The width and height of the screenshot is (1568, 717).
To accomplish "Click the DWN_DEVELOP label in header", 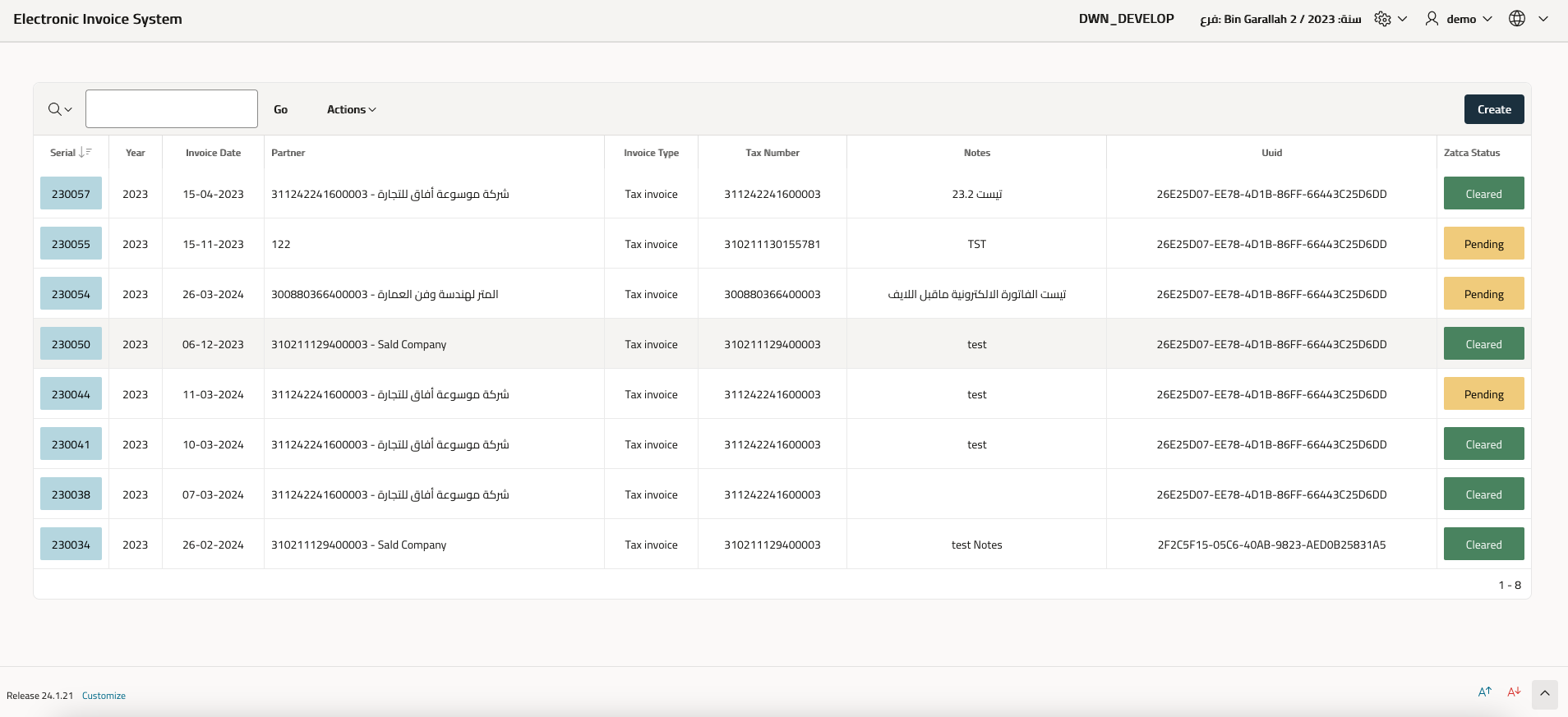I will 1126,19.
